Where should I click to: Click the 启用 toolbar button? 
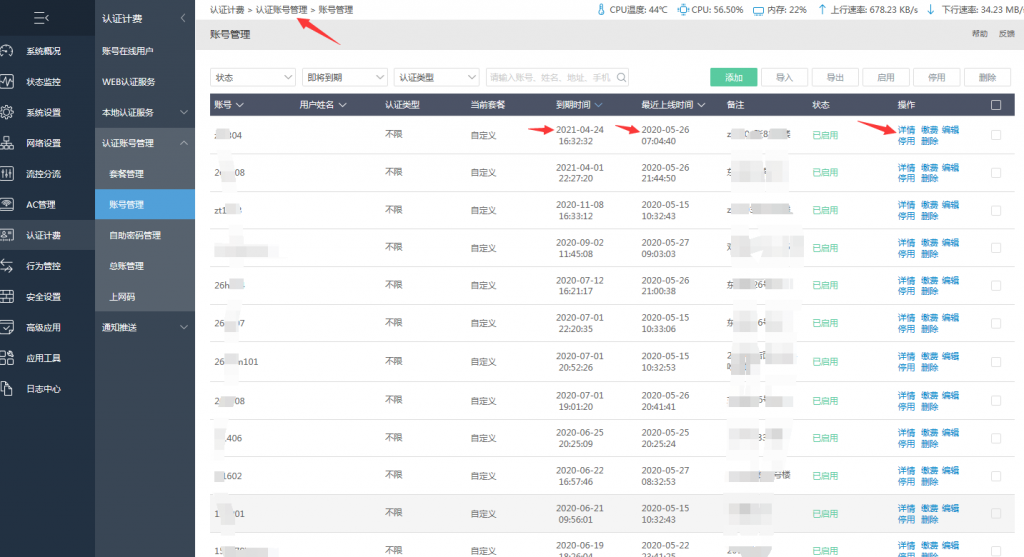tap(886, 77)
